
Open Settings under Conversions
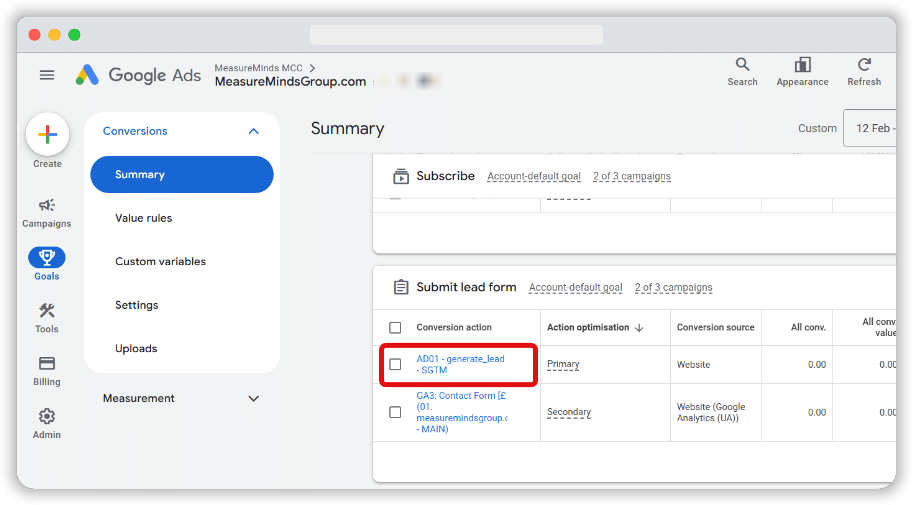coord(136,305)
